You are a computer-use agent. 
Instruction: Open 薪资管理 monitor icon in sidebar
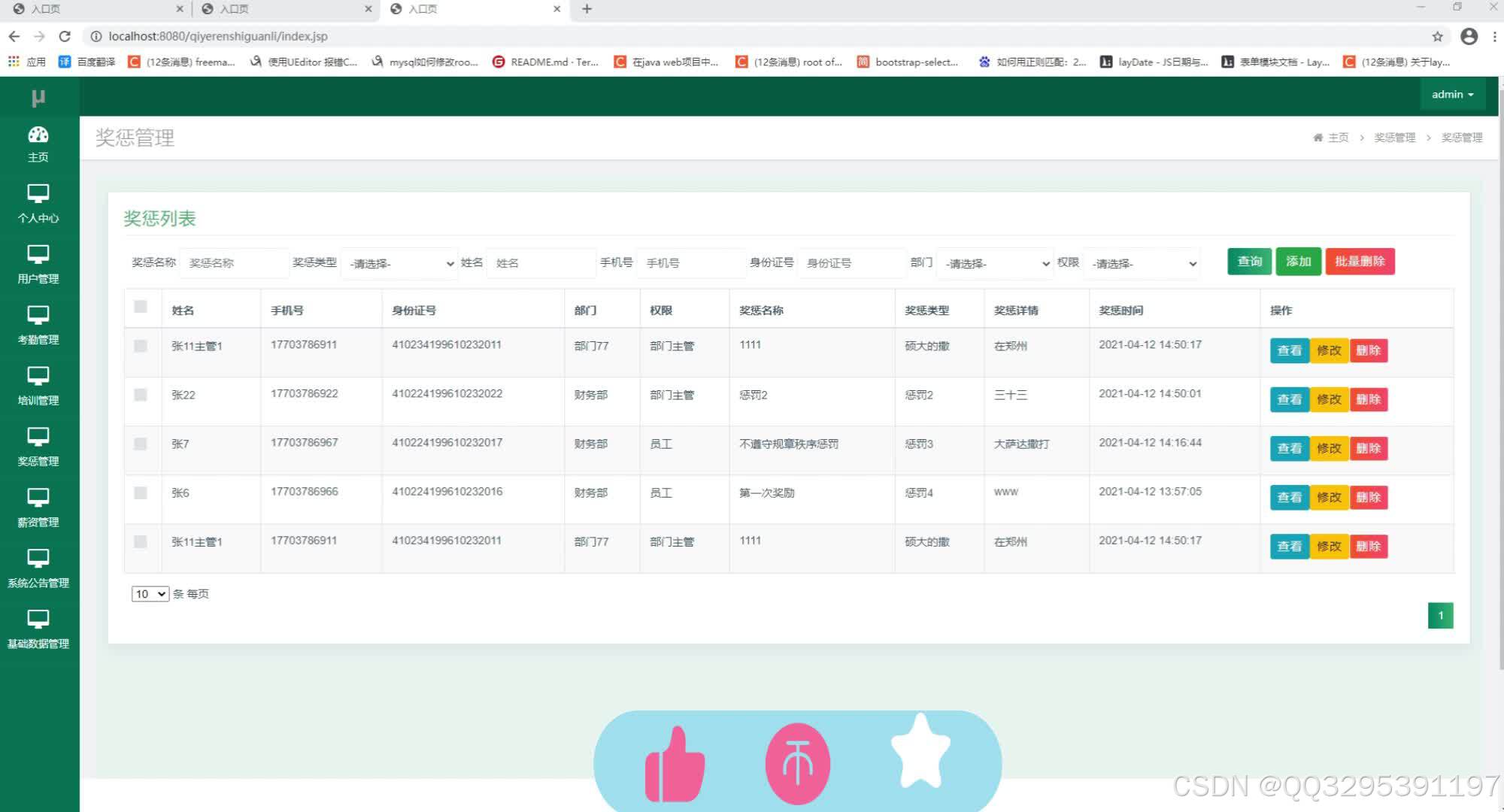(38, 498)
